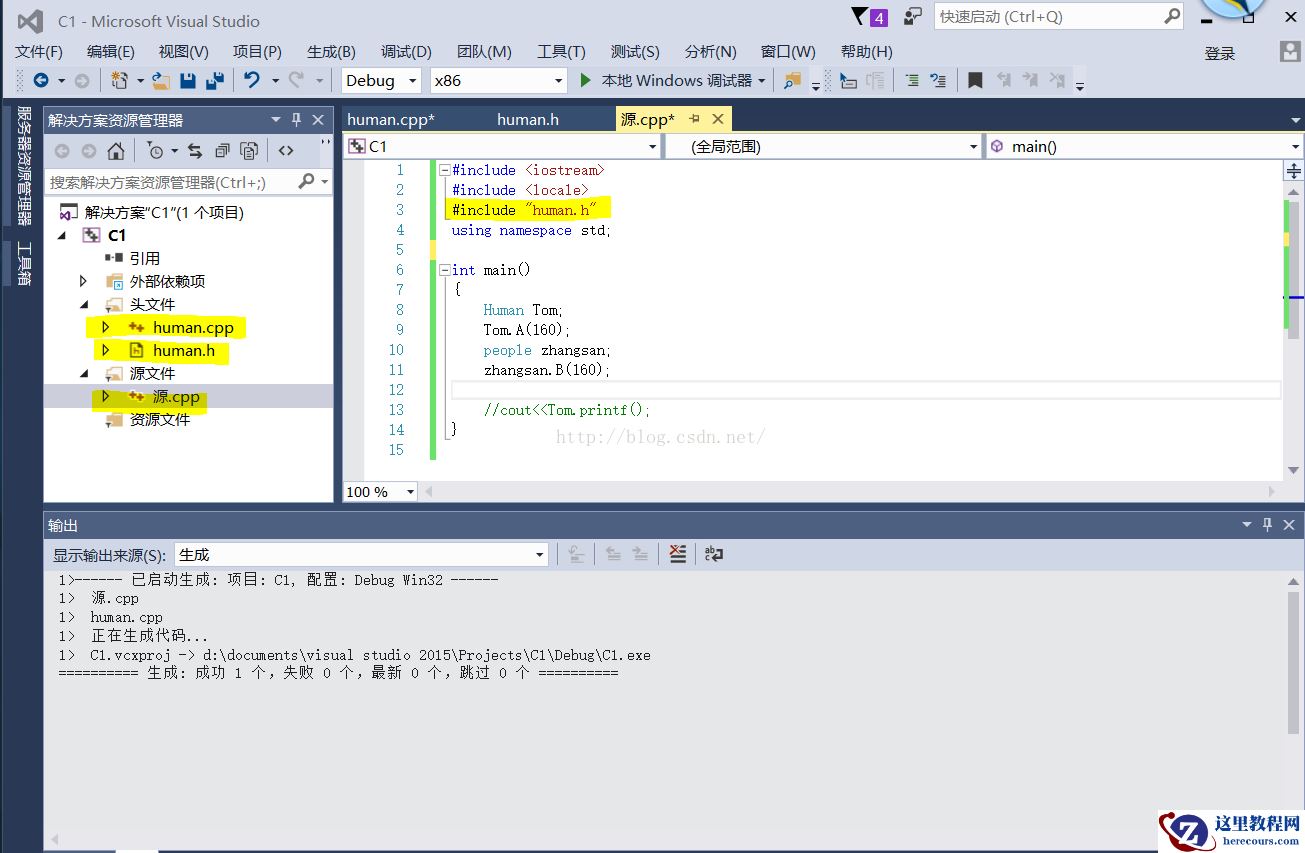Click the Toggle Word Wrap icon in Output

[x=713, y=553]
